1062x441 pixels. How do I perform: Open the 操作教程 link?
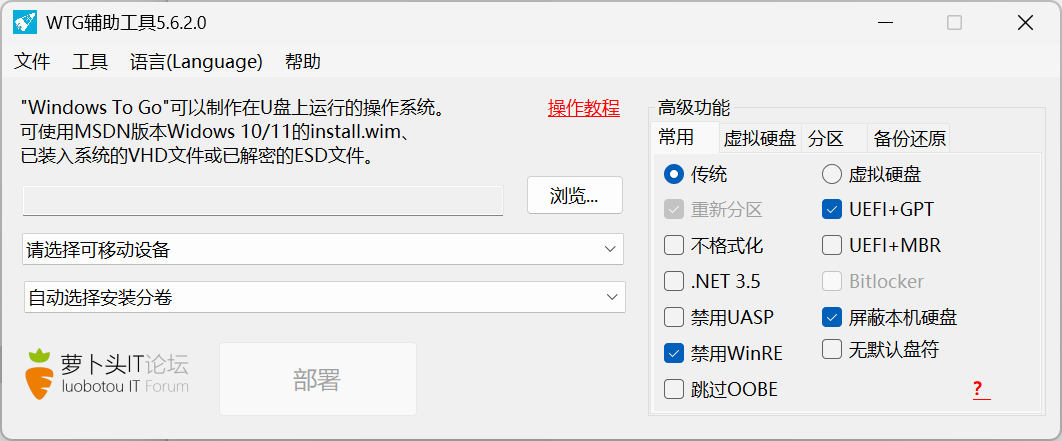pos(584,108)
